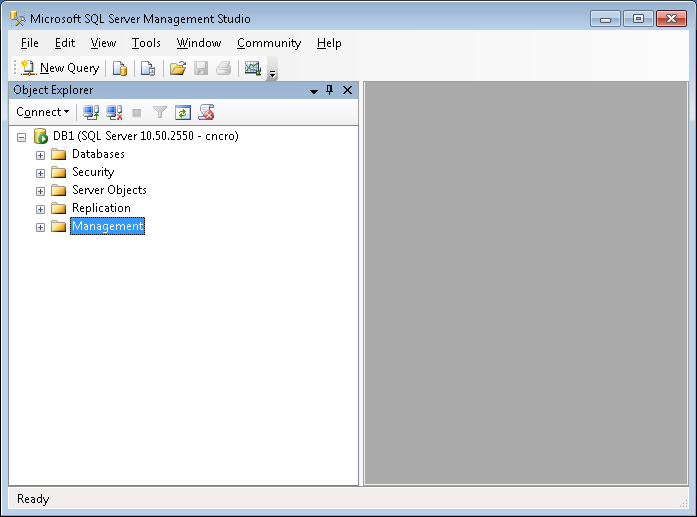Open the File menu
Viewport: 697px width, 517px height.
tap(30, 43)
